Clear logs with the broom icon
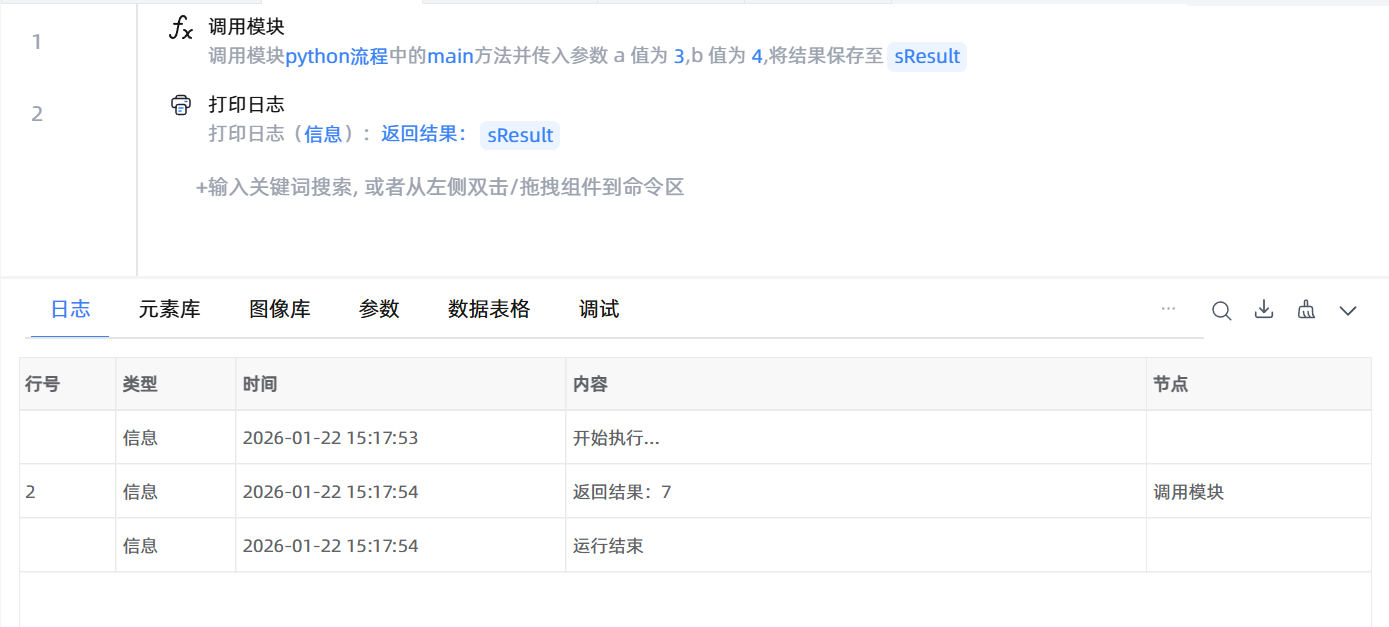Screen dimensions: 1389x627 (x=1306, y=310)
